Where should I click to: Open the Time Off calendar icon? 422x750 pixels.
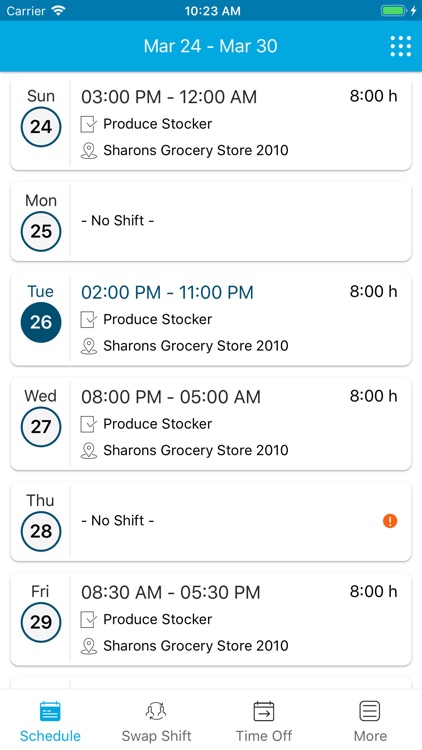264,711
